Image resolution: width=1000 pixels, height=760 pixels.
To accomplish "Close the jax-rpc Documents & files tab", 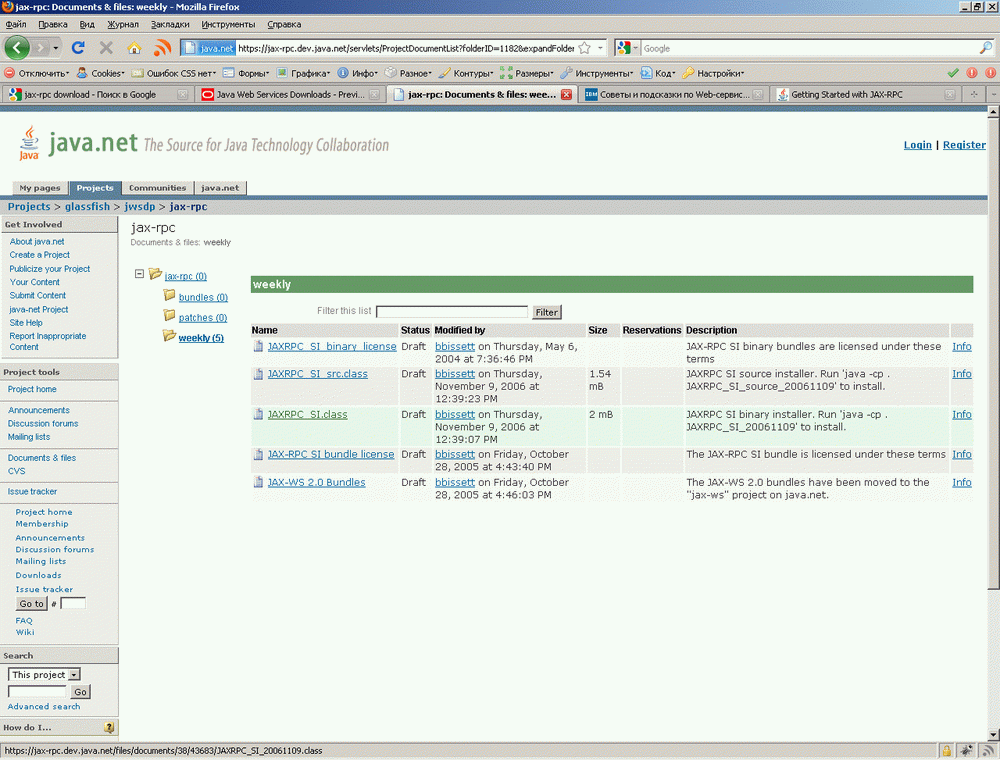I will pyautogui.click(x=566, y=94).
